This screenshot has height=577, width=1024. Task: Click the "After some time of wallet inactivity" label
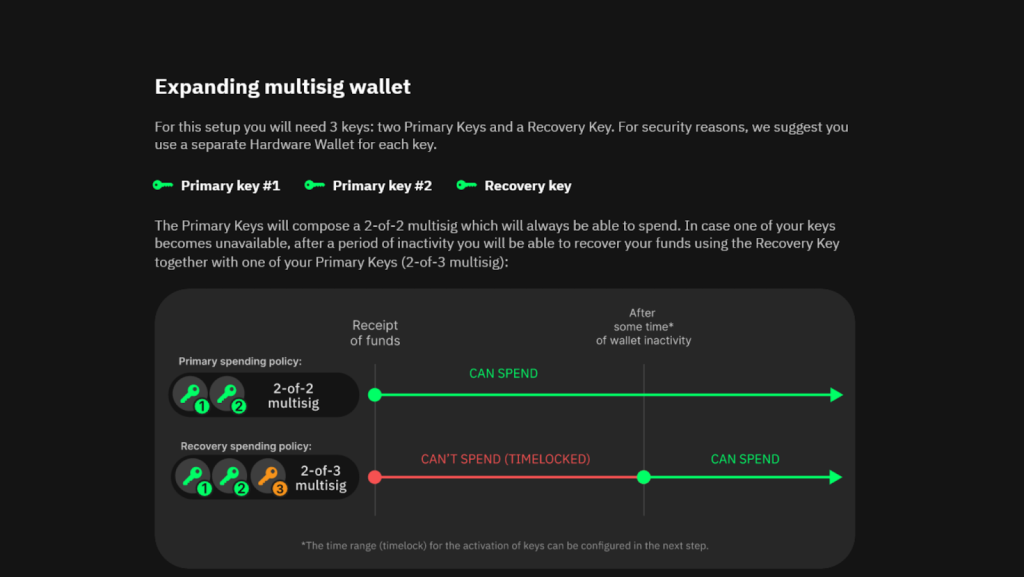click(x=643, y=327)
